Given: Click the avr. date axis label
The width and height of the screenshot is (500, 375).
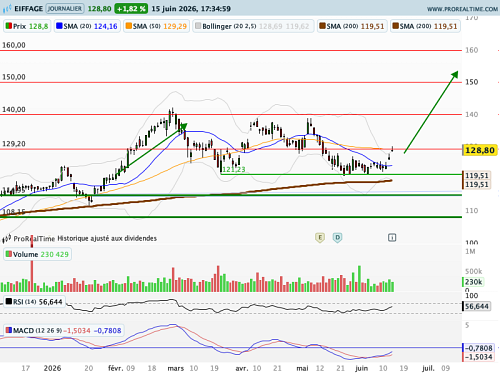Looking at the screenshot, I should point(242,368).
